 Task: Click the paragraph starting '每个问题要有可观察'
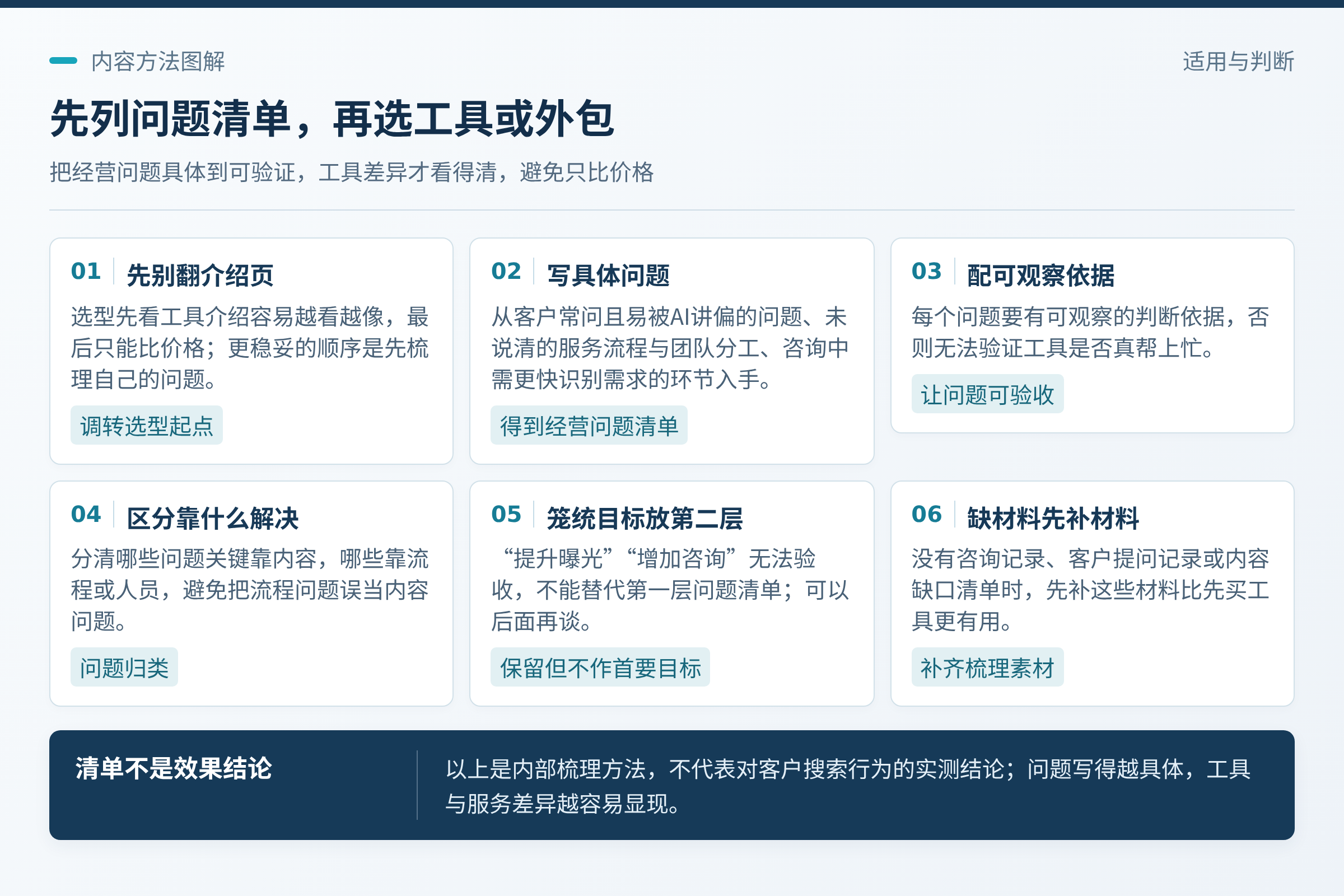tap(1090, 332)
